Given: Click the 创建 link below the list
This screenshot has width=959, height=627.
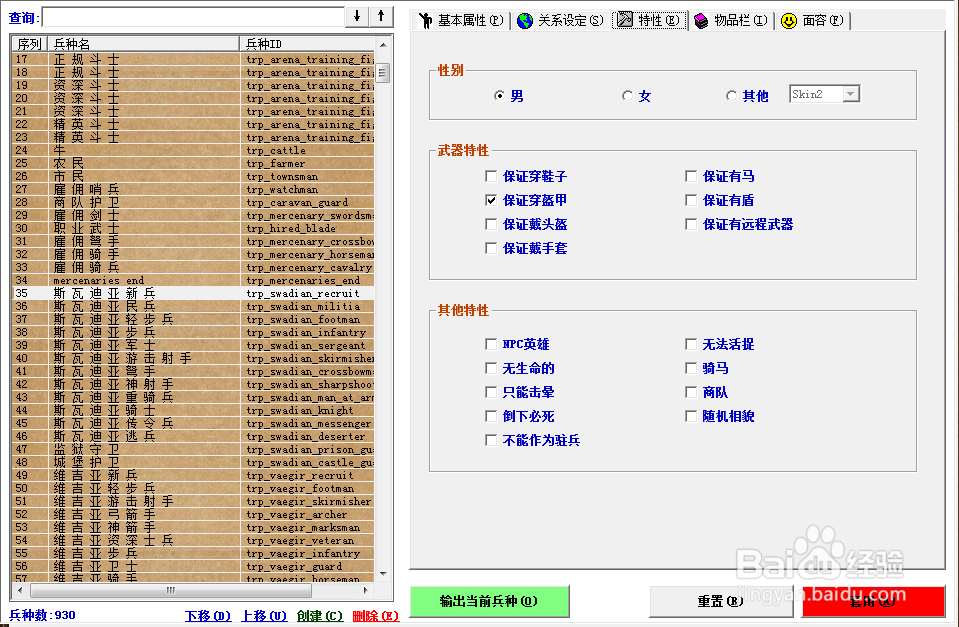Looking at the screenshot, I should 319,615.
